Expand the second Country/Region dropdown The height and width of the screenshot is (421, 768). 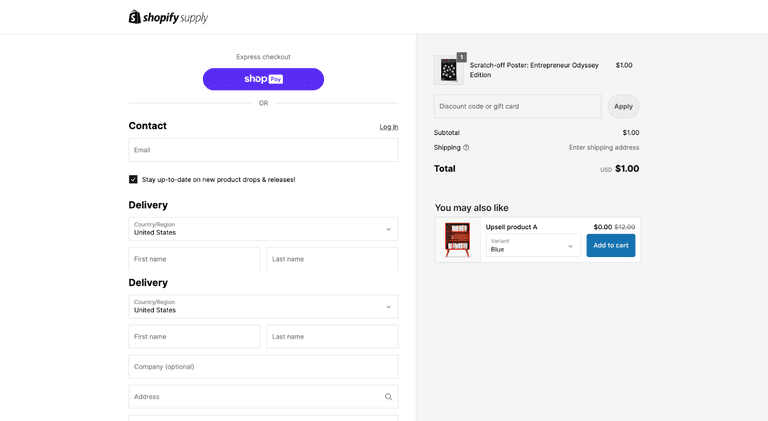coord(263,307)
